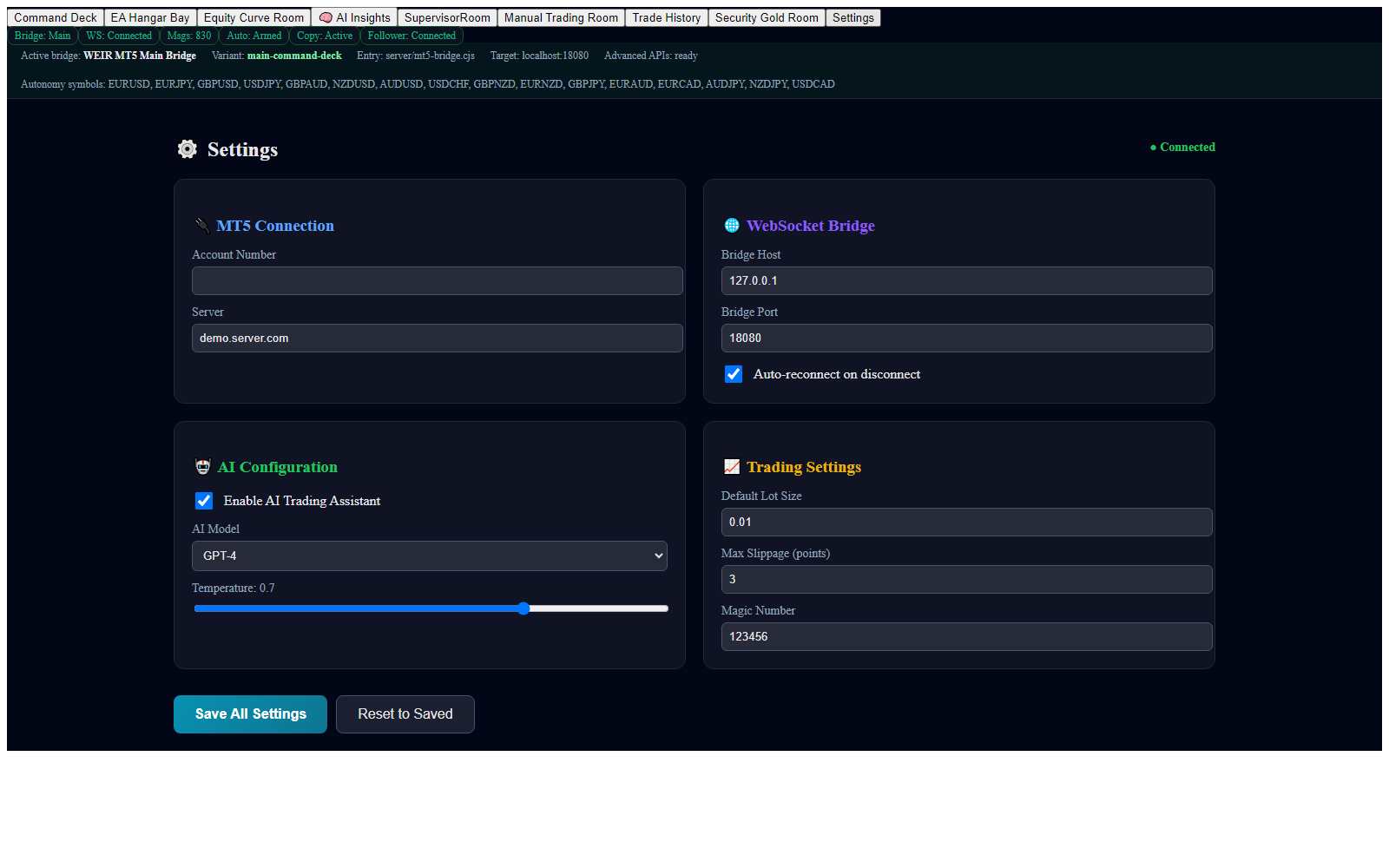Click the Server field with demo.server.com
Screen dimensions: 1389x868
438,338
